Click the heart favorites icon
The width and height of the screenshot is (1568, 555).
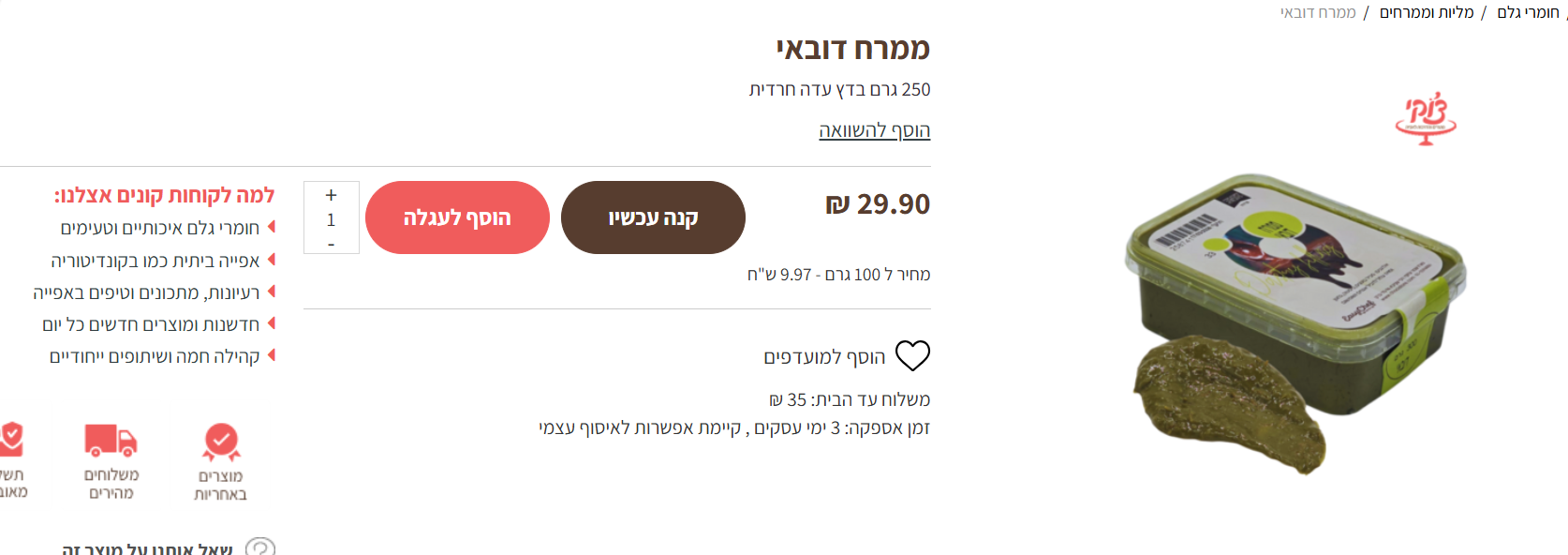(x=912, y=356)
